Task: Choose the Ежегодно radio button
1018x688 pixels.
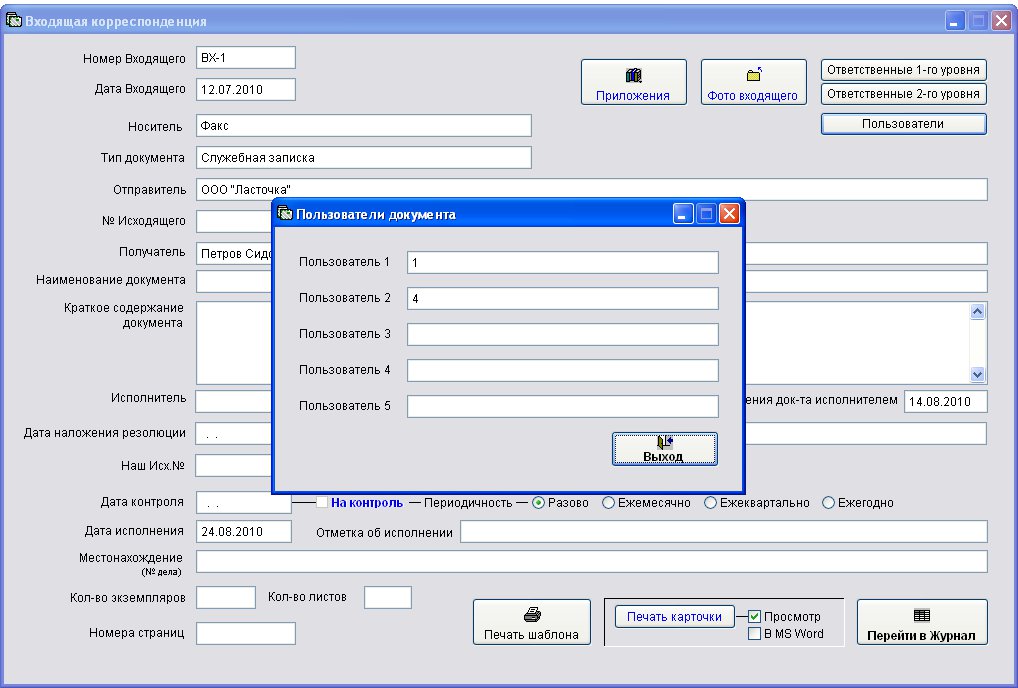Action: (828, 503)
